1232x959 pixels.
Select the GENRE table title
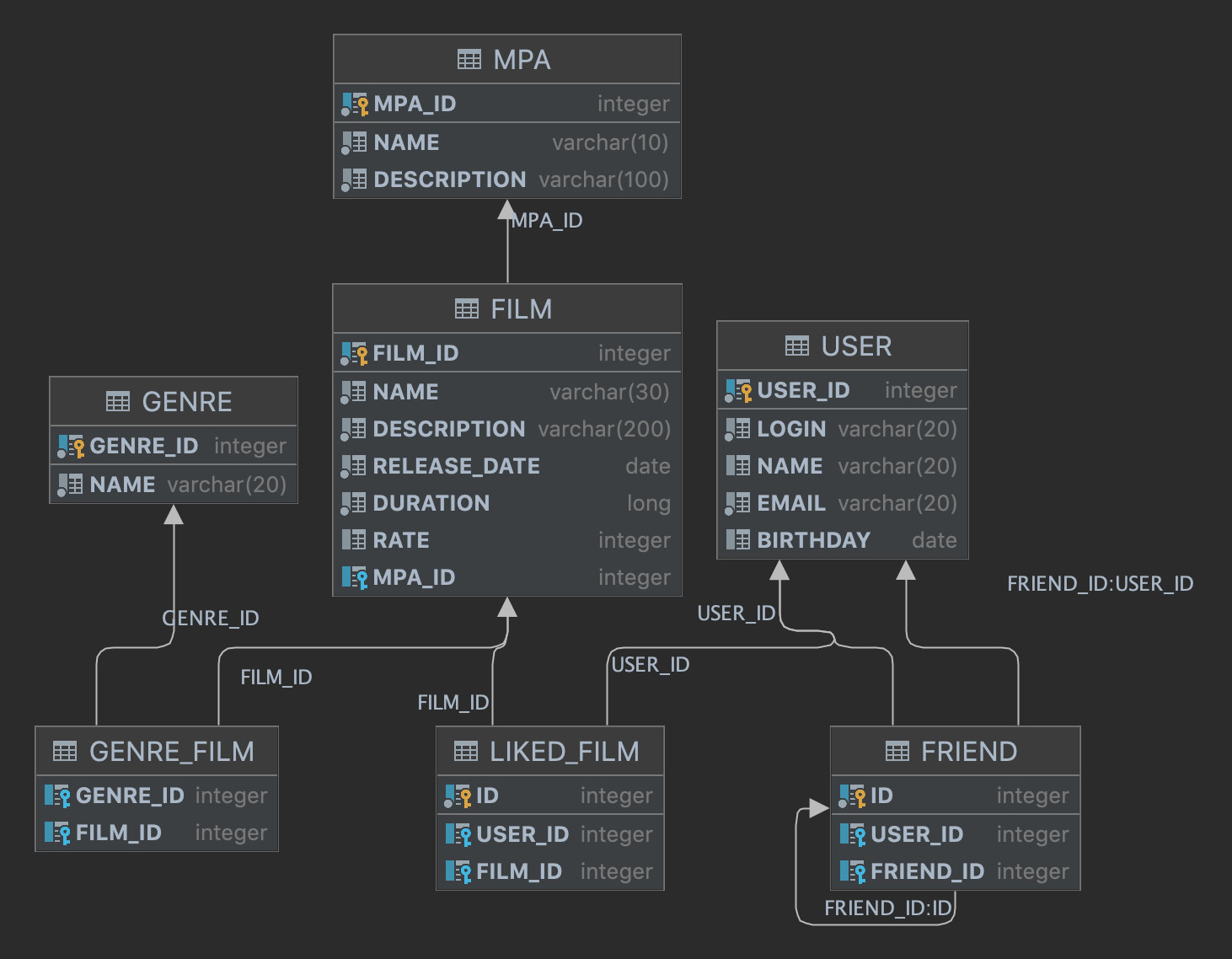(187, 402)
